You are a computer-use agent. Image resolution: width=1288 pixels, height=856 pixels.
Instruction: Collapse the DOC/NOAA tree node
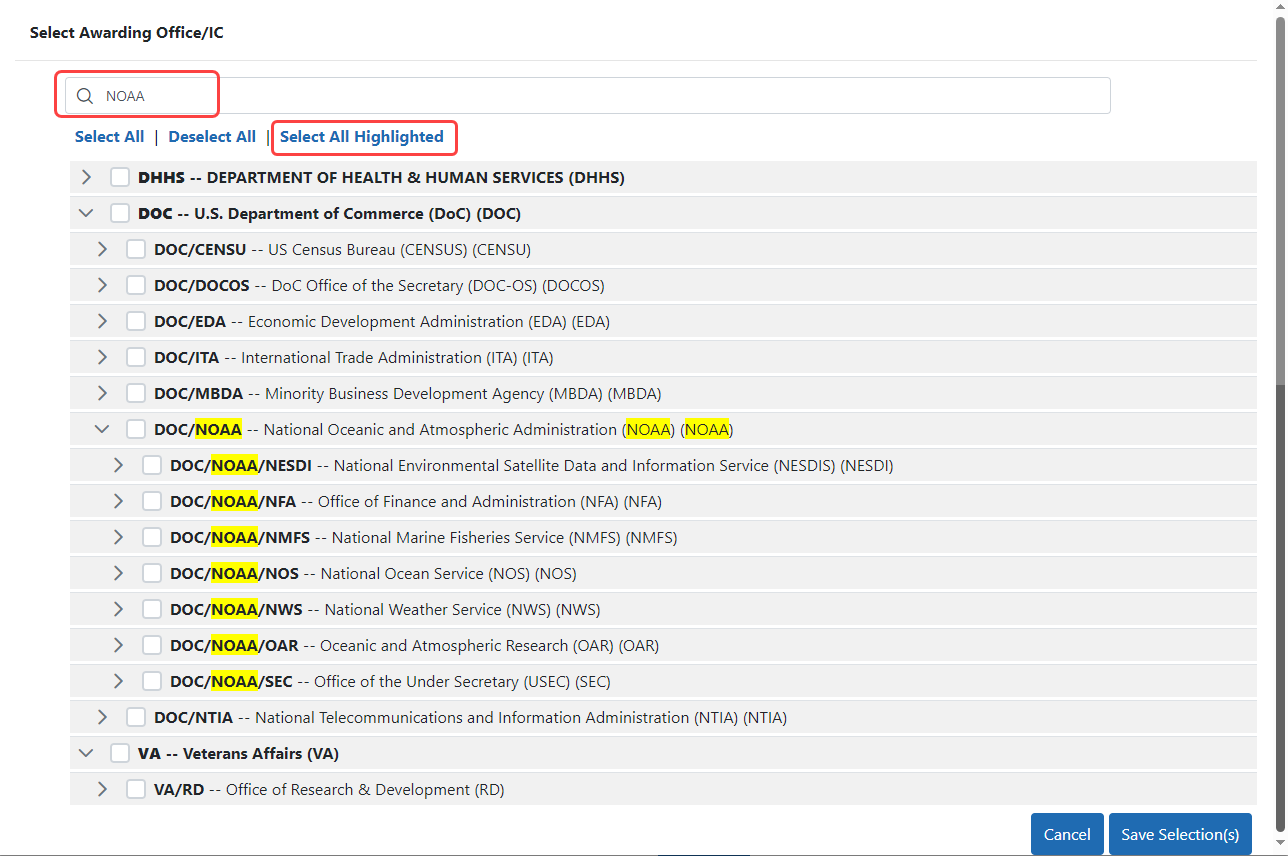(102, 429)
